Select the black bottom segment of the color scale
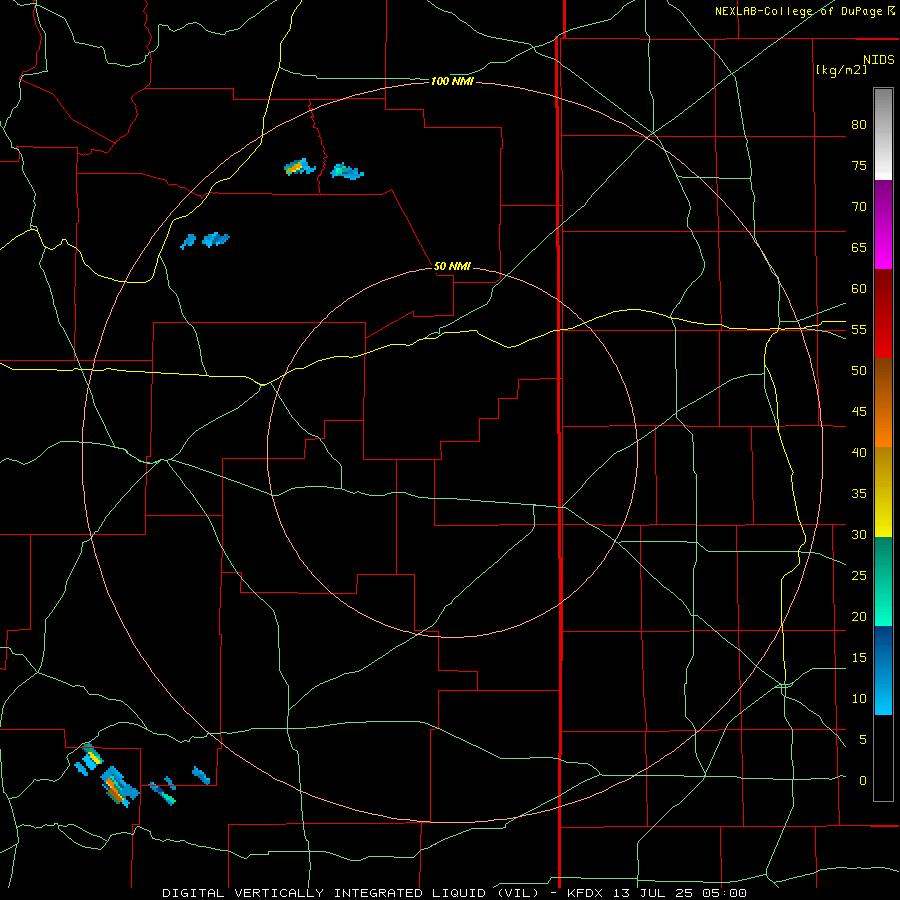Image resolution: width=900 pixels, height=900 pixels. (883, 758)
